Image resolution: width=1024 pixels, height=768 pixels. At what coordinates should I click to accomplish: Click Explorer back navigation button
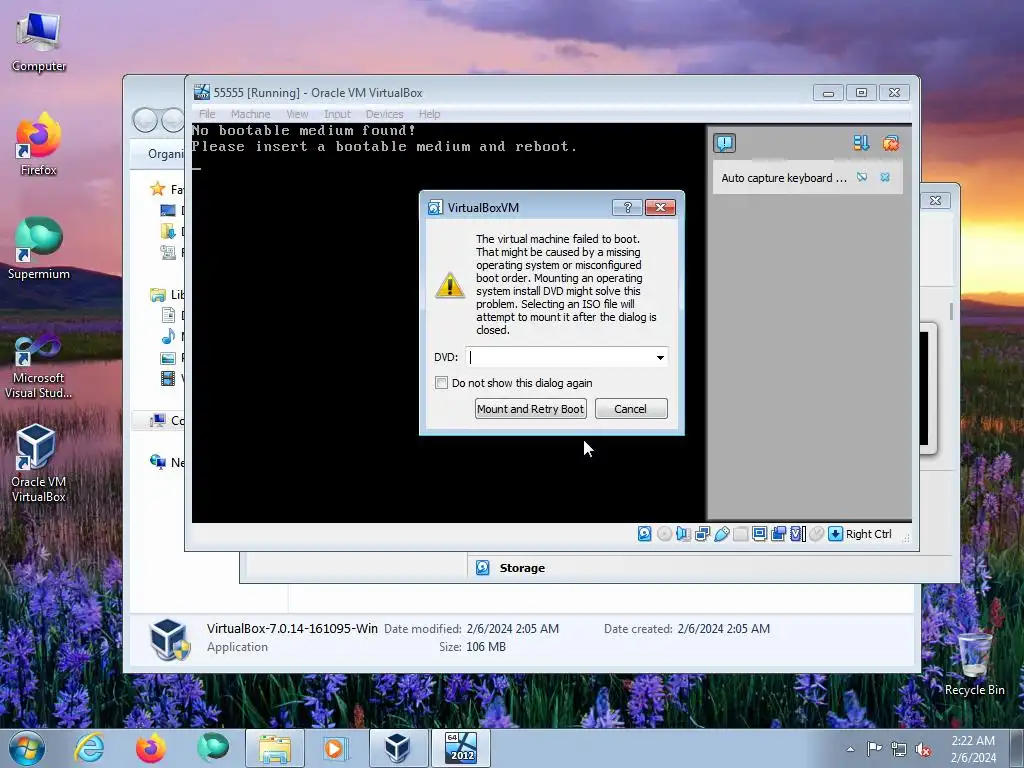(x=145, y=120)
